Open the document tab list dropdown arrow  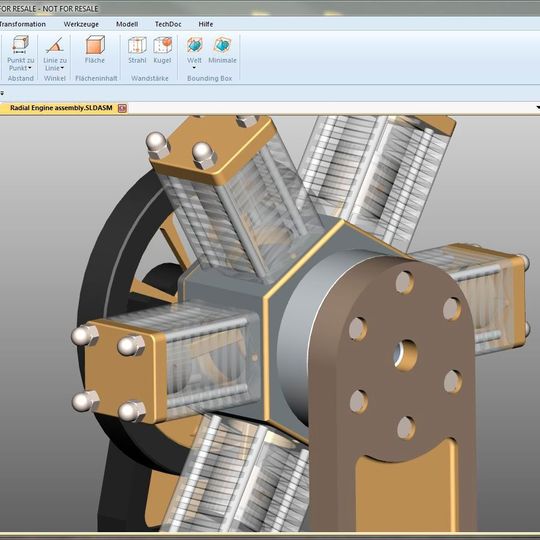[x=538, y=108]
